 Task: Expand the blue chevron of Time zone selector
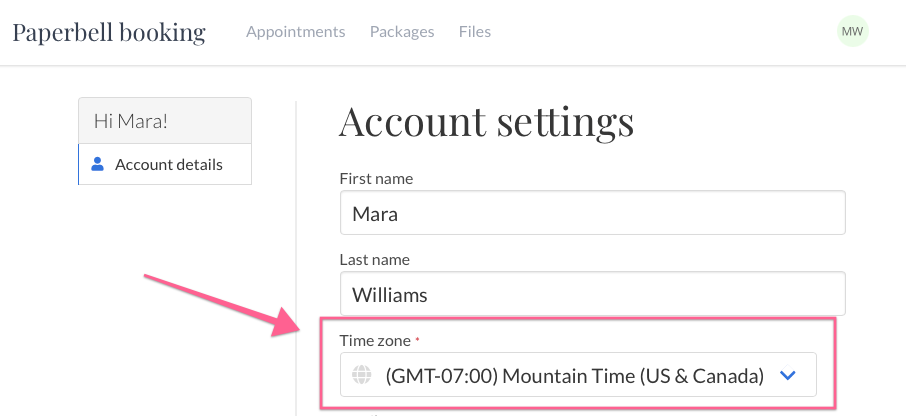(x=788, y=376)
